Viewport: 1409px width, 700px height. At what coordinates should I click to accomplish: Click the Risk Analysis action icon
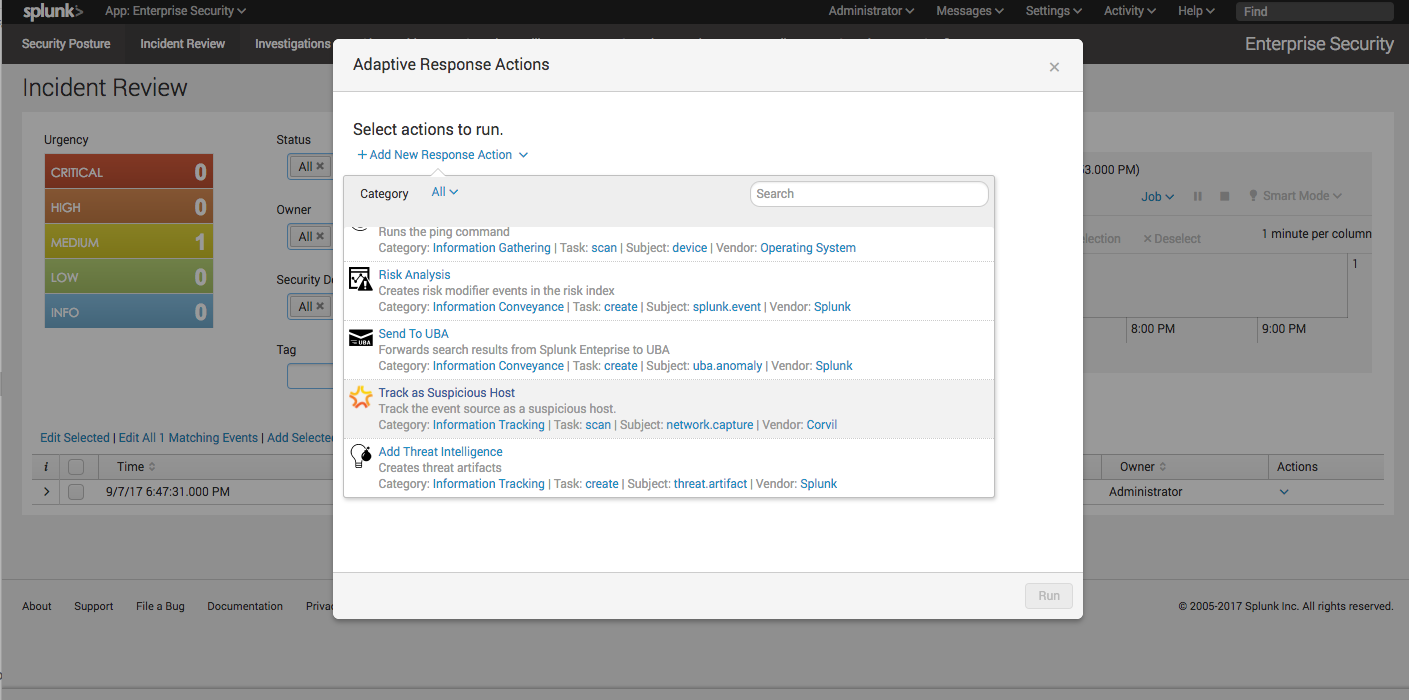coord(360,279)
